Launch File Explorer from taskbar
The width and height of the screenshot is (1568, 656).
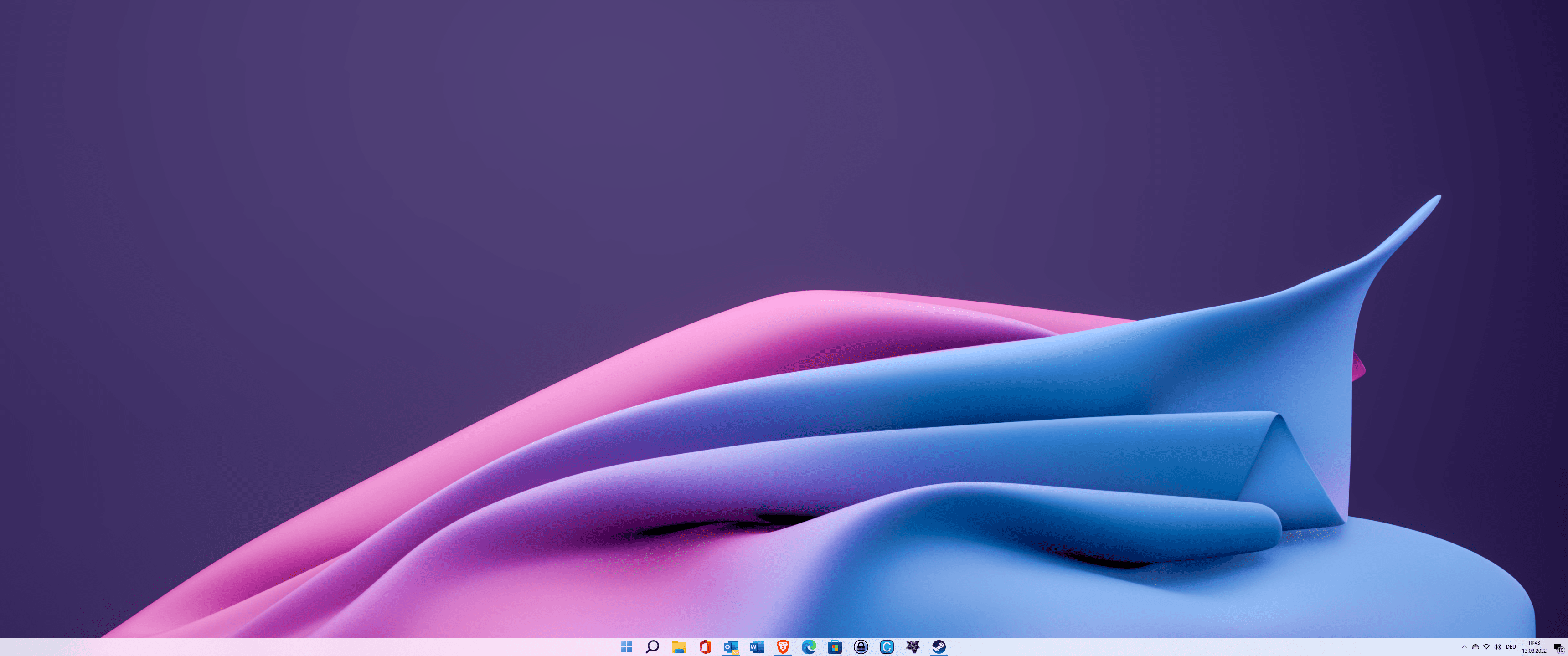(679, 646)
